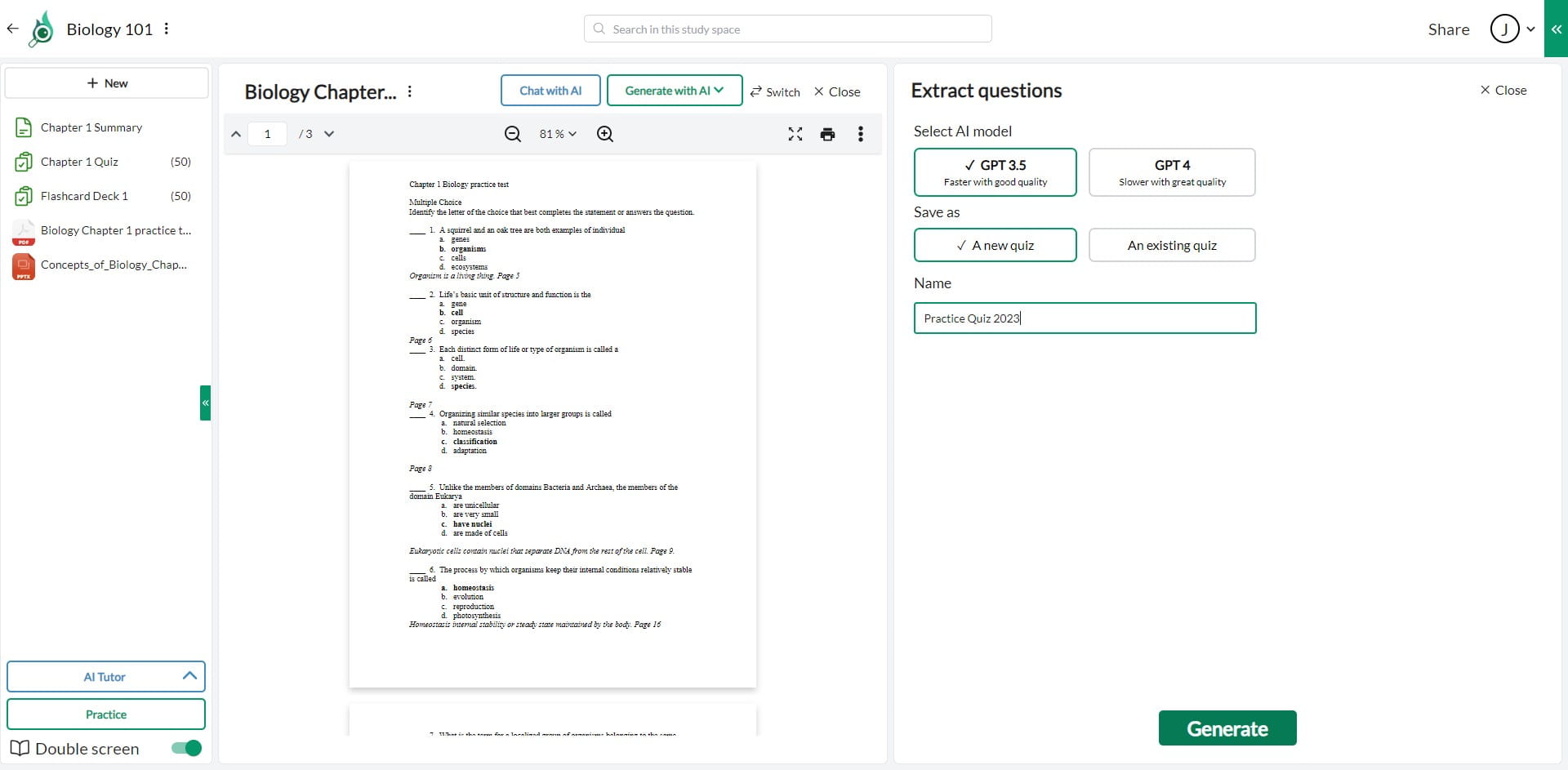The height and width of the screenshot is (770, 1568).
Task: Enter PDF fullscreen mode
Action: 795,134
